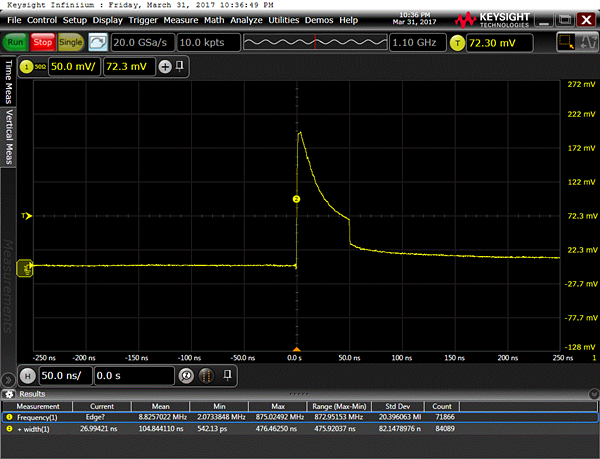Open the Demos menu
Viewport: 600px width, 459px height.
319,20
